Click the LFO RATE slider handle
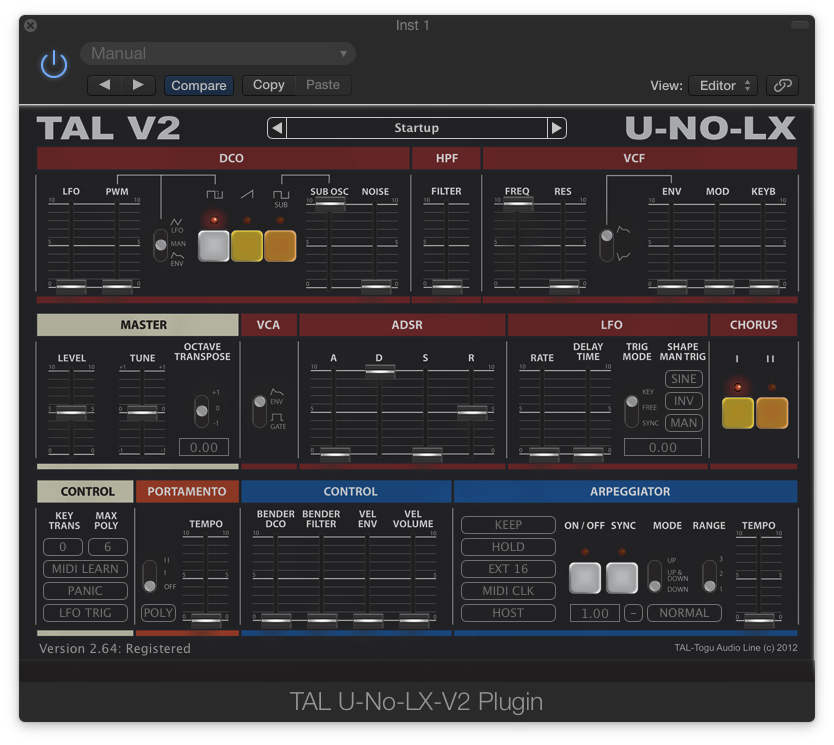The image size is (834, 745). point(544,454)
